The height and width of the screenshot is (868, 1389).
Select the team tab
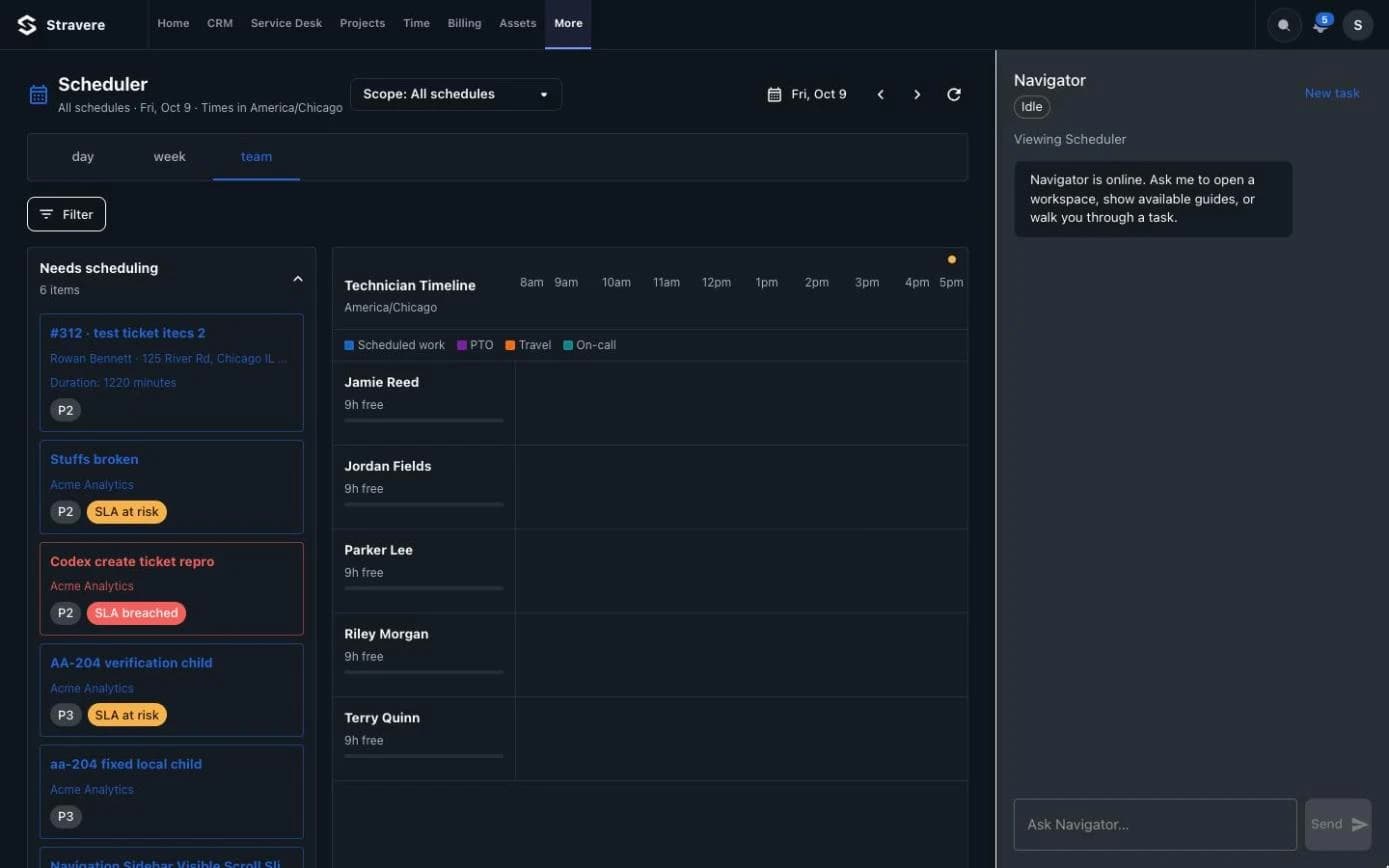click(256, 157)
